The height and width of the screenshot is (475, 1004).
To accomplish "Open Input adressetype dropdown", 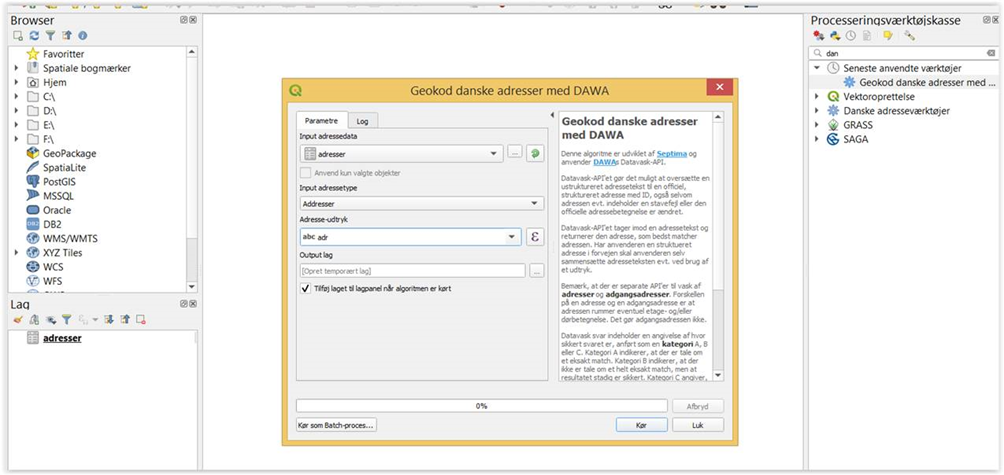I will tap(422, 204).
